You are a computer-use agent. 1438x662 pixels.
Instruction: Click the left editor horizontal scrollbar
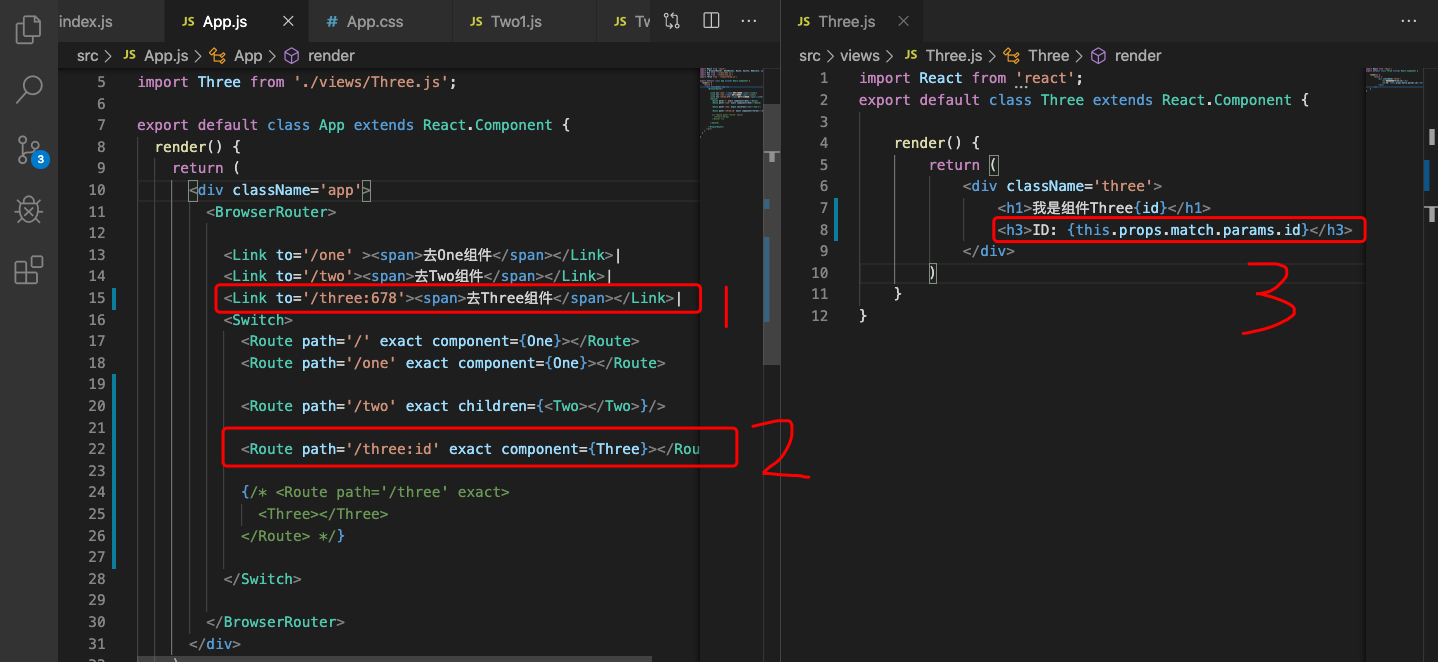(394, 659)
